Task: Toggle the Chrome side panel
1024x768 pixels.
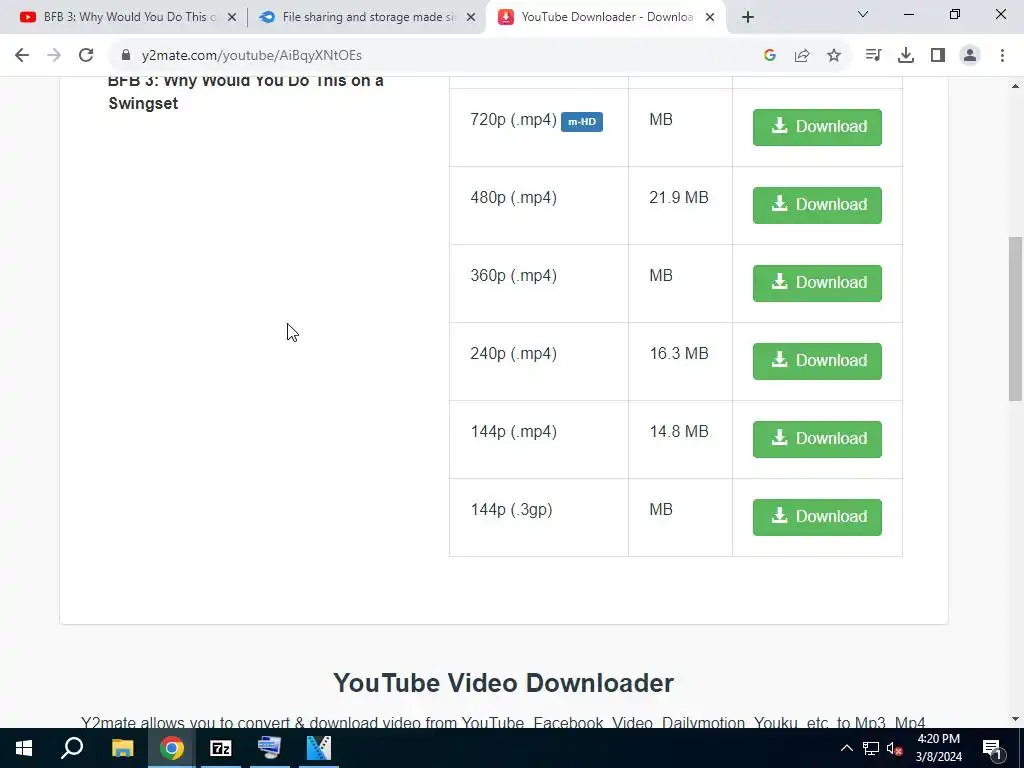Action: click(938, 56)
